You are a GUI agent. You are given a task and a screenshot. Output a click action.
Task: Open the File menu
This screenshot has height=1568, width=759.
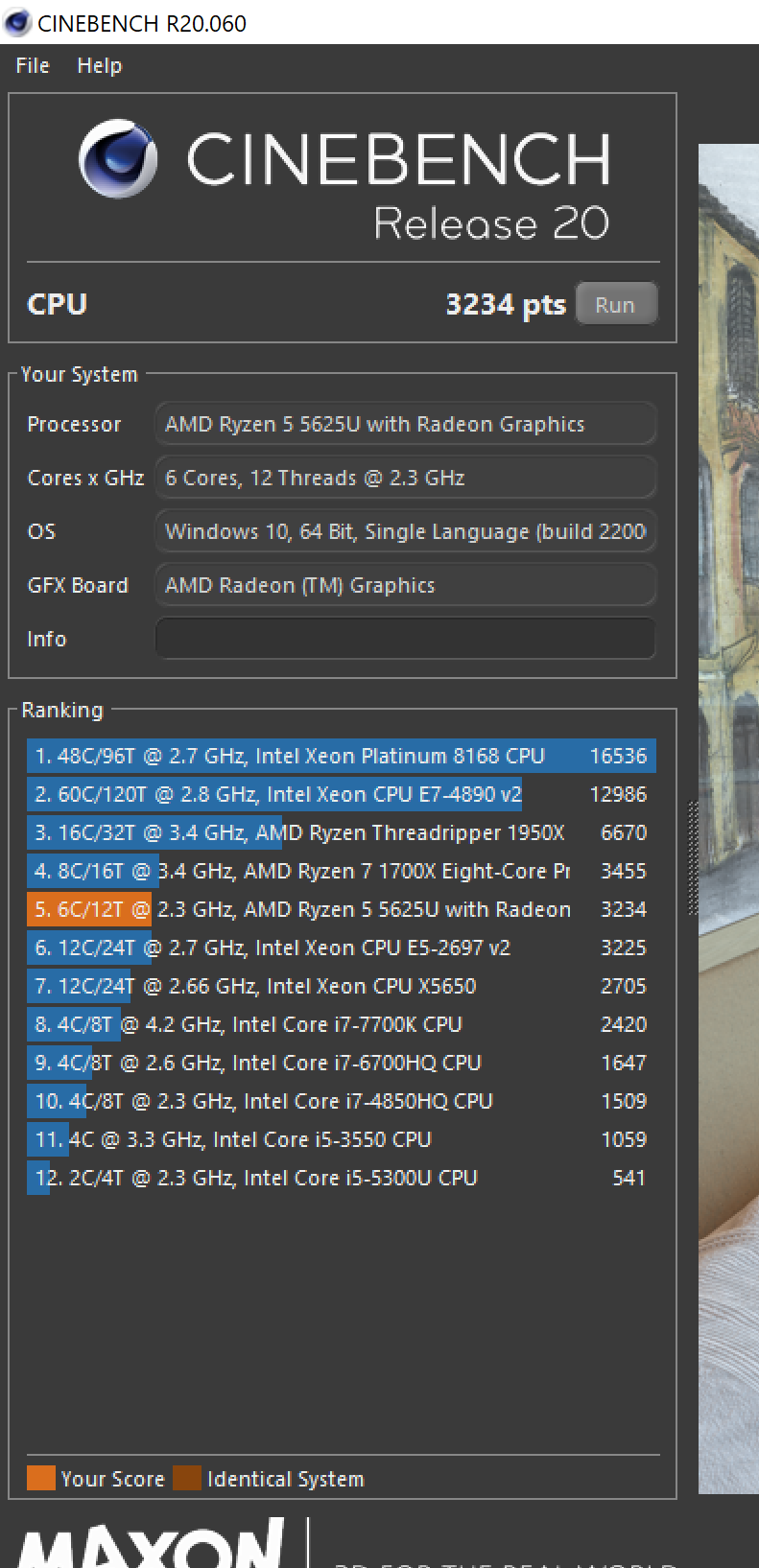pyautogui.click(x=33, y=66)
